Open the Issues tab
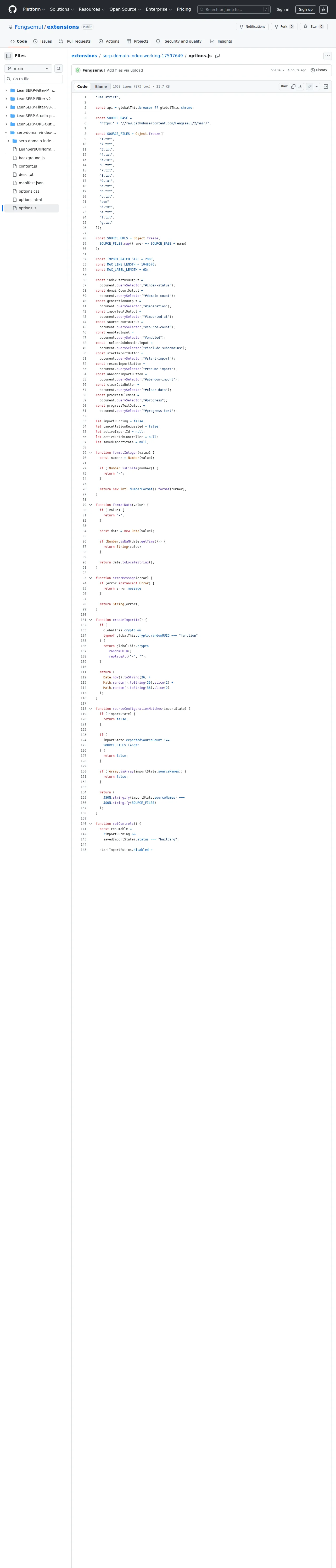This screenshot has height=1568, width=336. (42, 41)
